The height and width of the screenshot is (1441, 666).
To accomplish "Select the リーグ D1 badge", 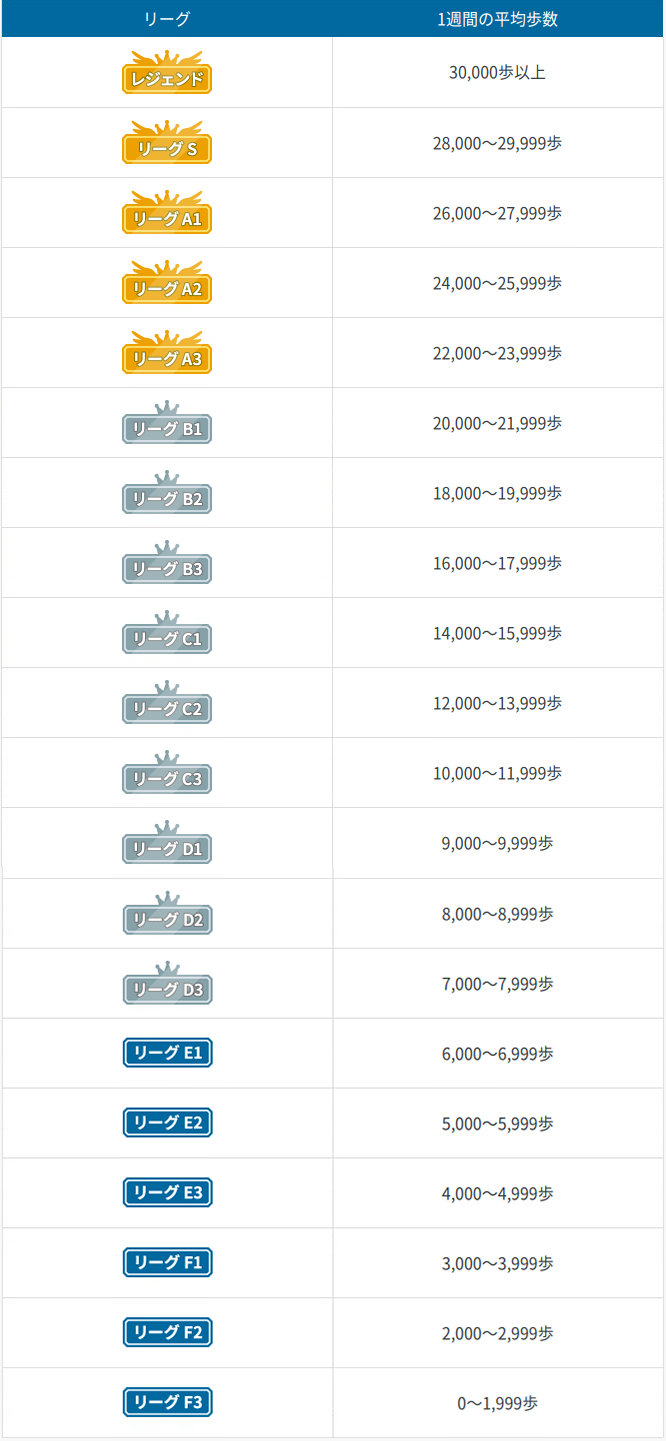I will (167, 843).
